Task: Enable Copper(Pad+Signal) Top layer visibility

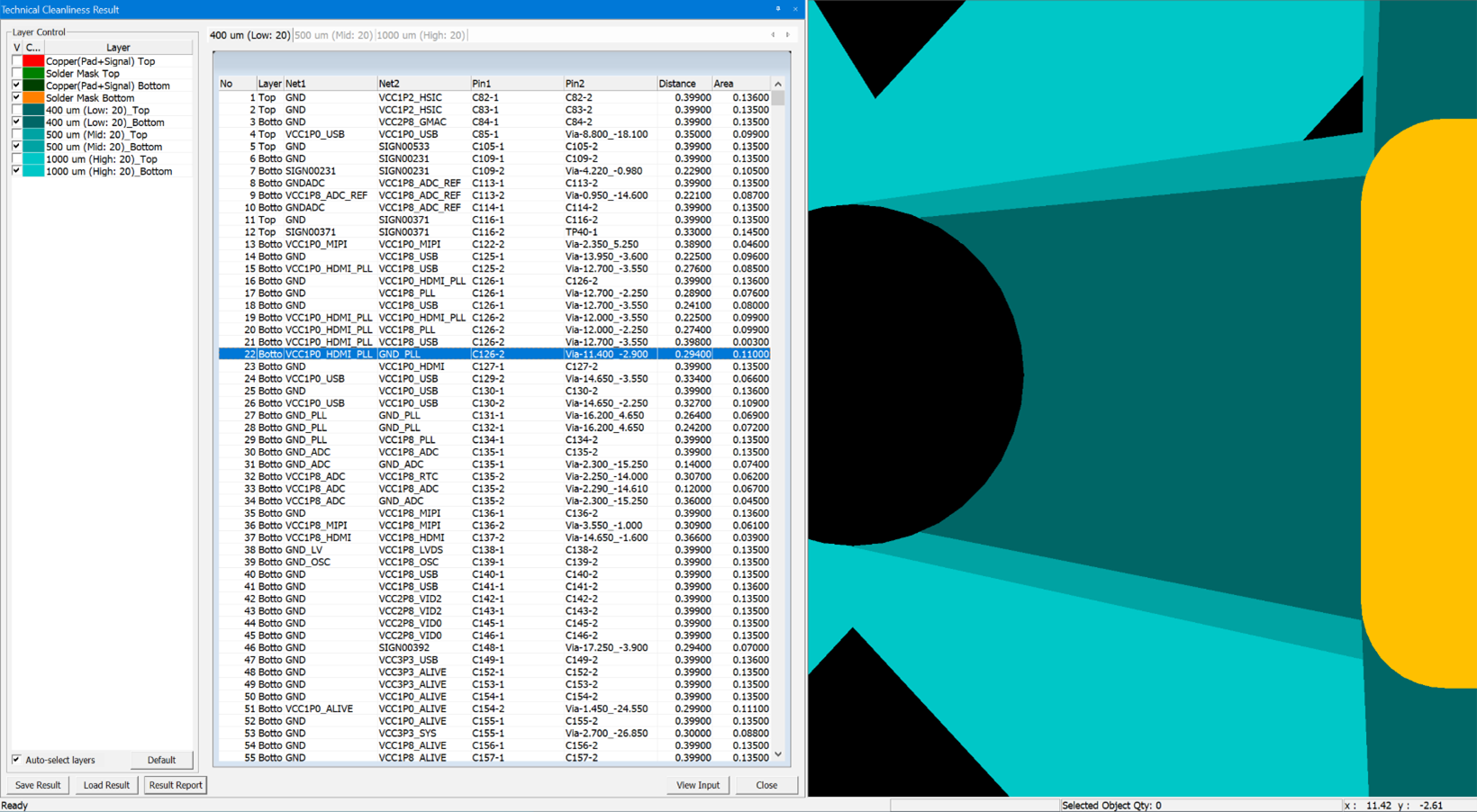Action: coord(16,61)
